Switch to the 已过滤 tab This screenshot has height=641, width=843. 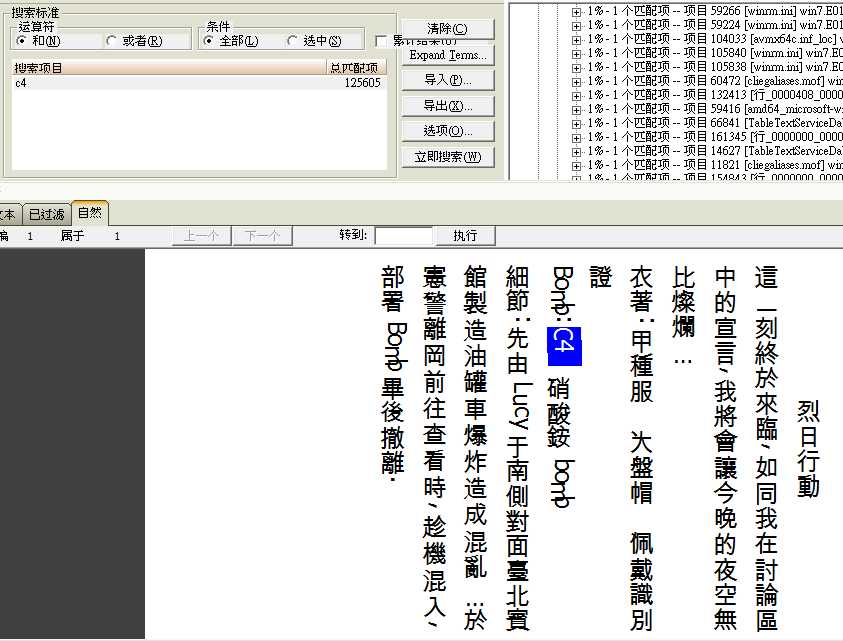pos(47,215)
